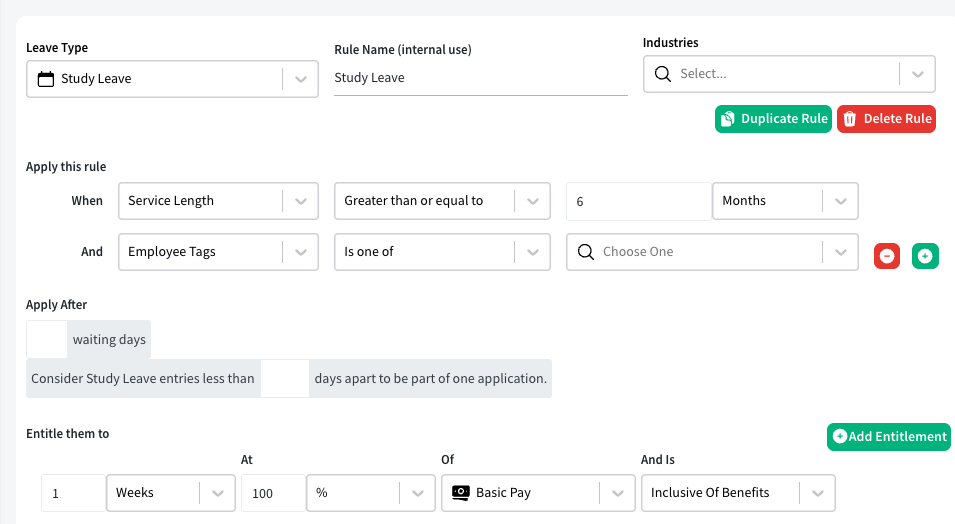The width and height of the screenshot is (955, 524).
Task: Open the Employee Tags dropdown
Action: click(x=218, y=252)
